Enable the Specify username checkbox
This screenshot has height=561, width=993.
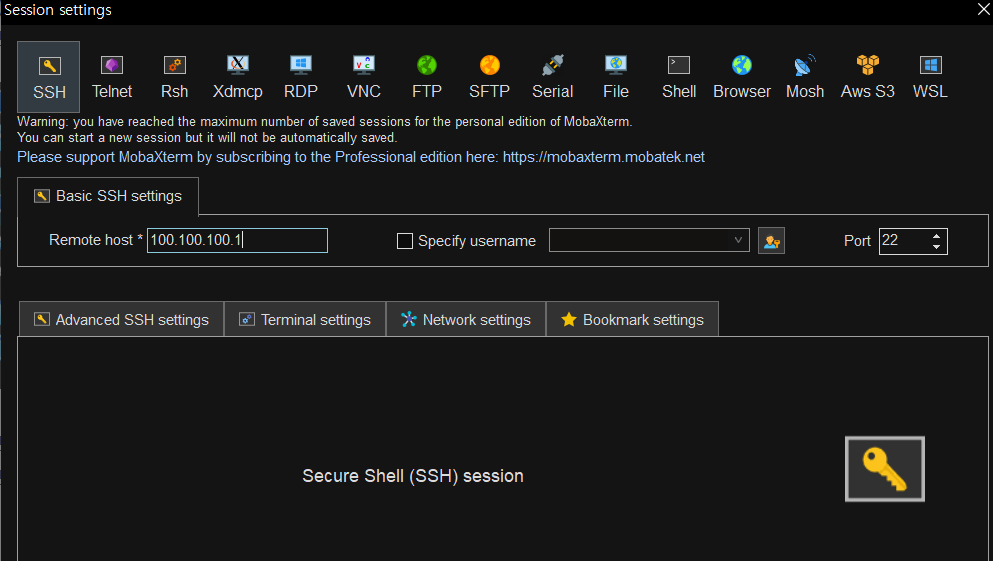coord(405,241)
